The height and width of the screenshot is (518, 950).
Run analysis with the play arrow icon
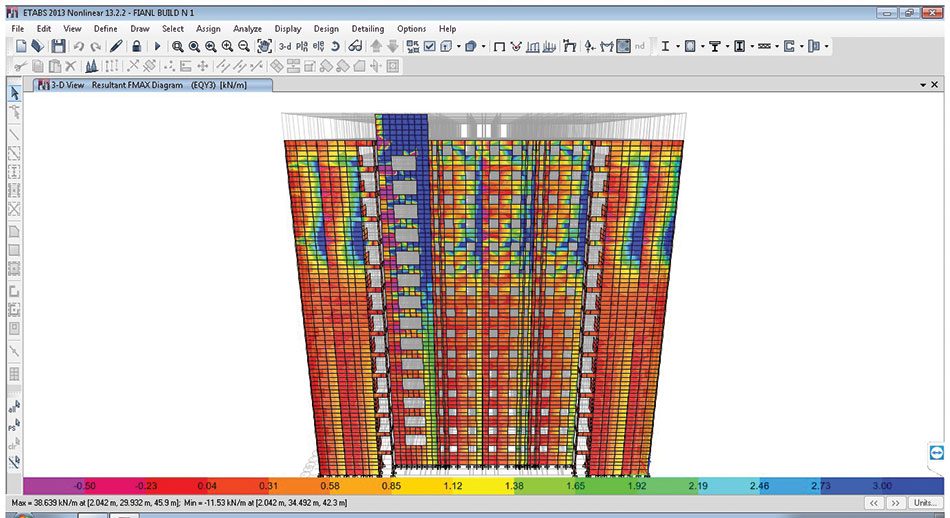[158, 46]
